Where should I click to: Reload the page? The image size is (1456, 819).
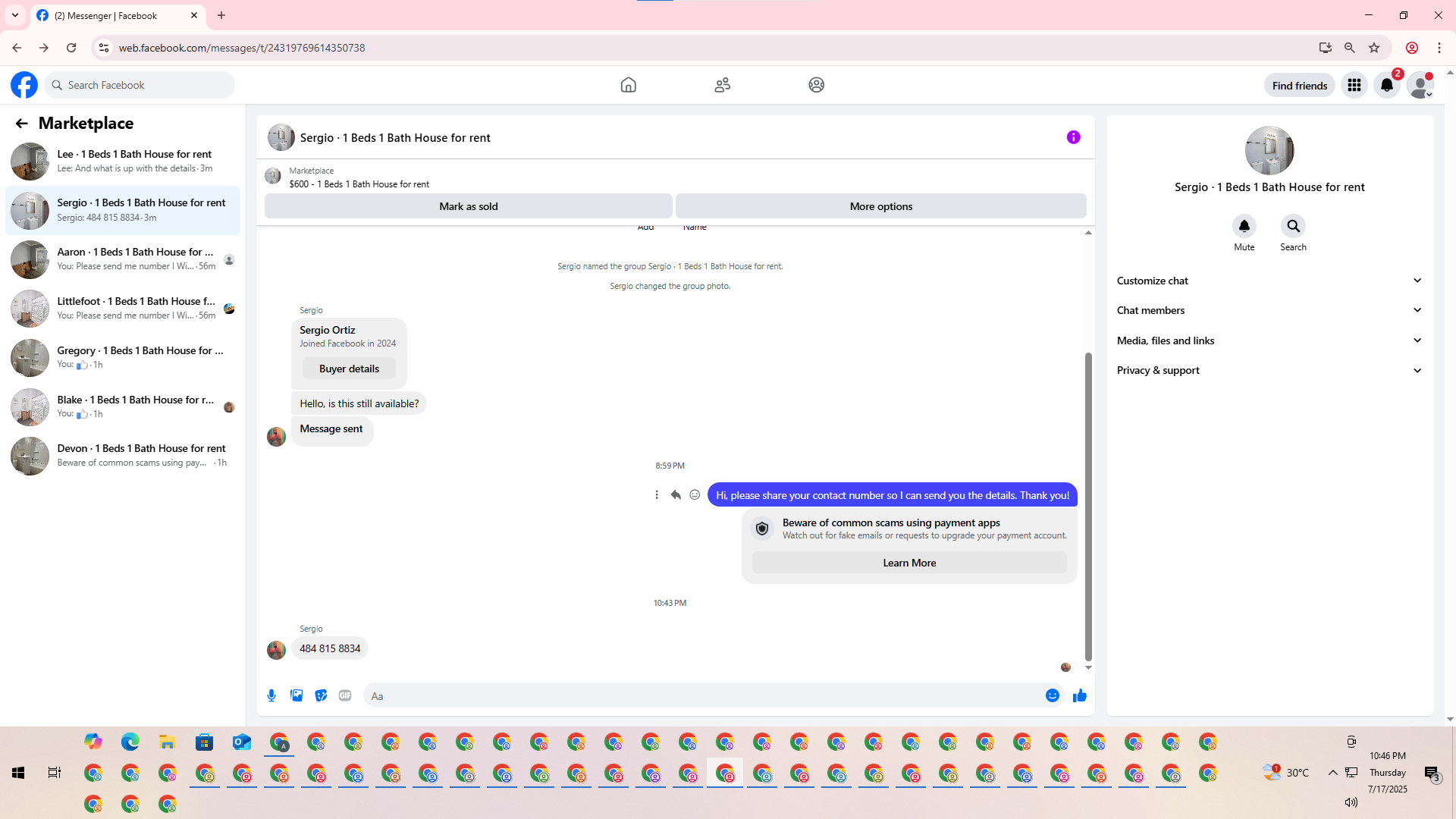[x=71, y=48]
